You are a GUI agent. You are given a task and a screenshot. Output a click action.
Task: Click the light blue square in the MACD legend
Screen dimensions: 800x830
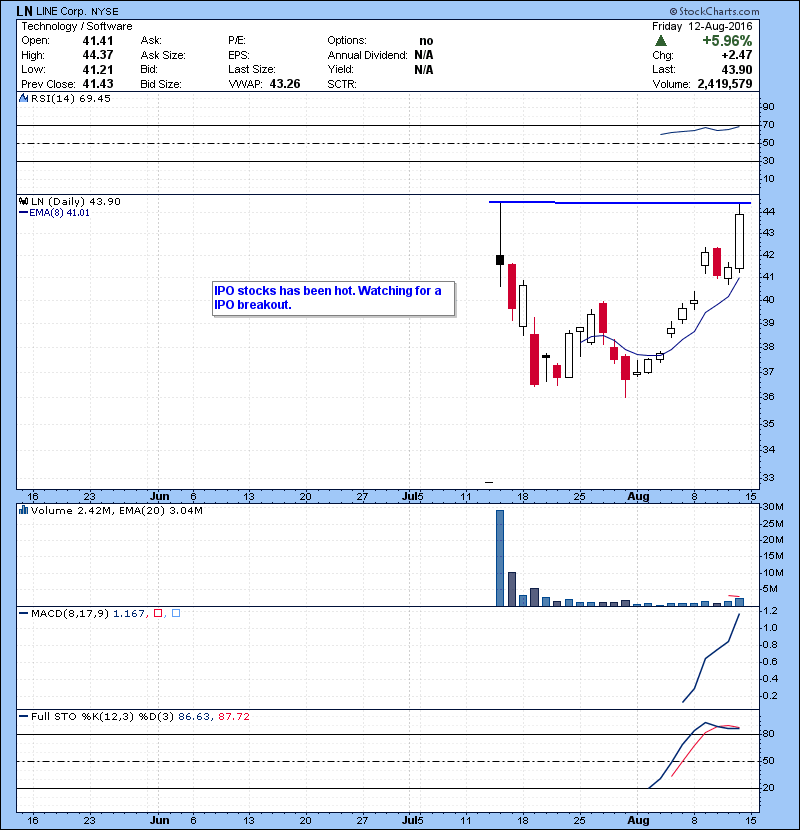176,613
